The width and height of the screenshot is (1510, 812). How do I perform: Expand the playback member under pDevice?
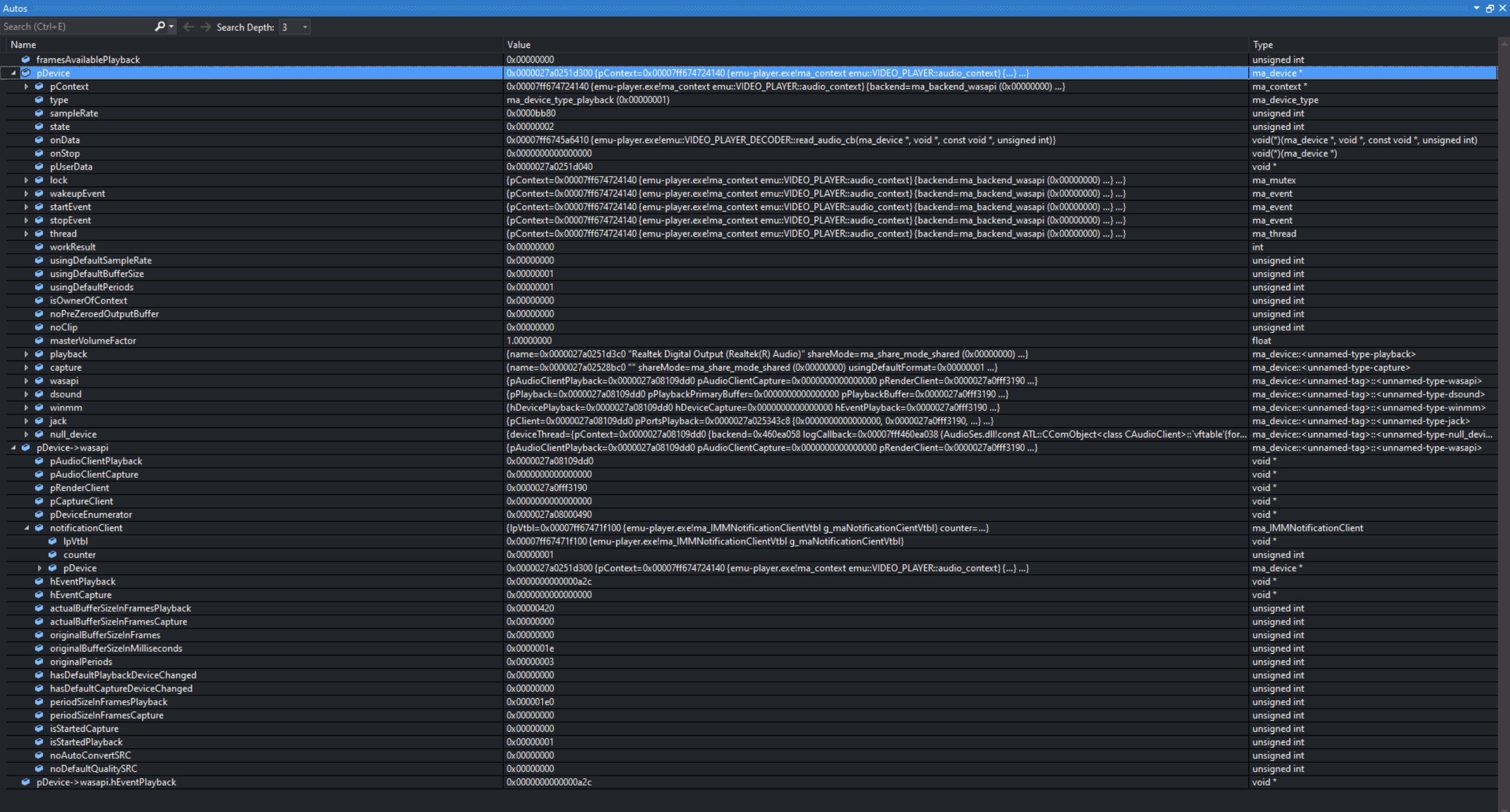coord(26,354)
